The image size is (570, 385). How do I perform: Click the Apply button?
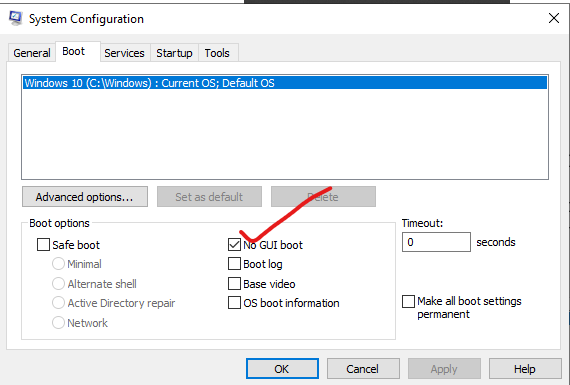point(444,369)
